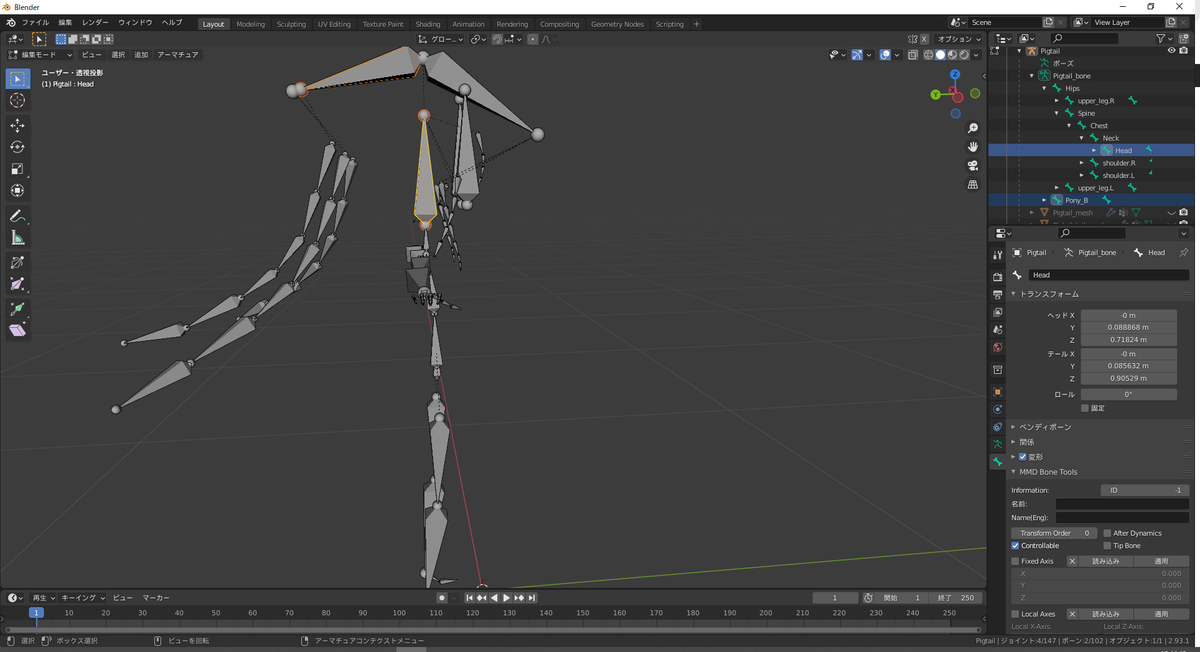Expand Pony_B in the outliner

[x=1045, y=200]
